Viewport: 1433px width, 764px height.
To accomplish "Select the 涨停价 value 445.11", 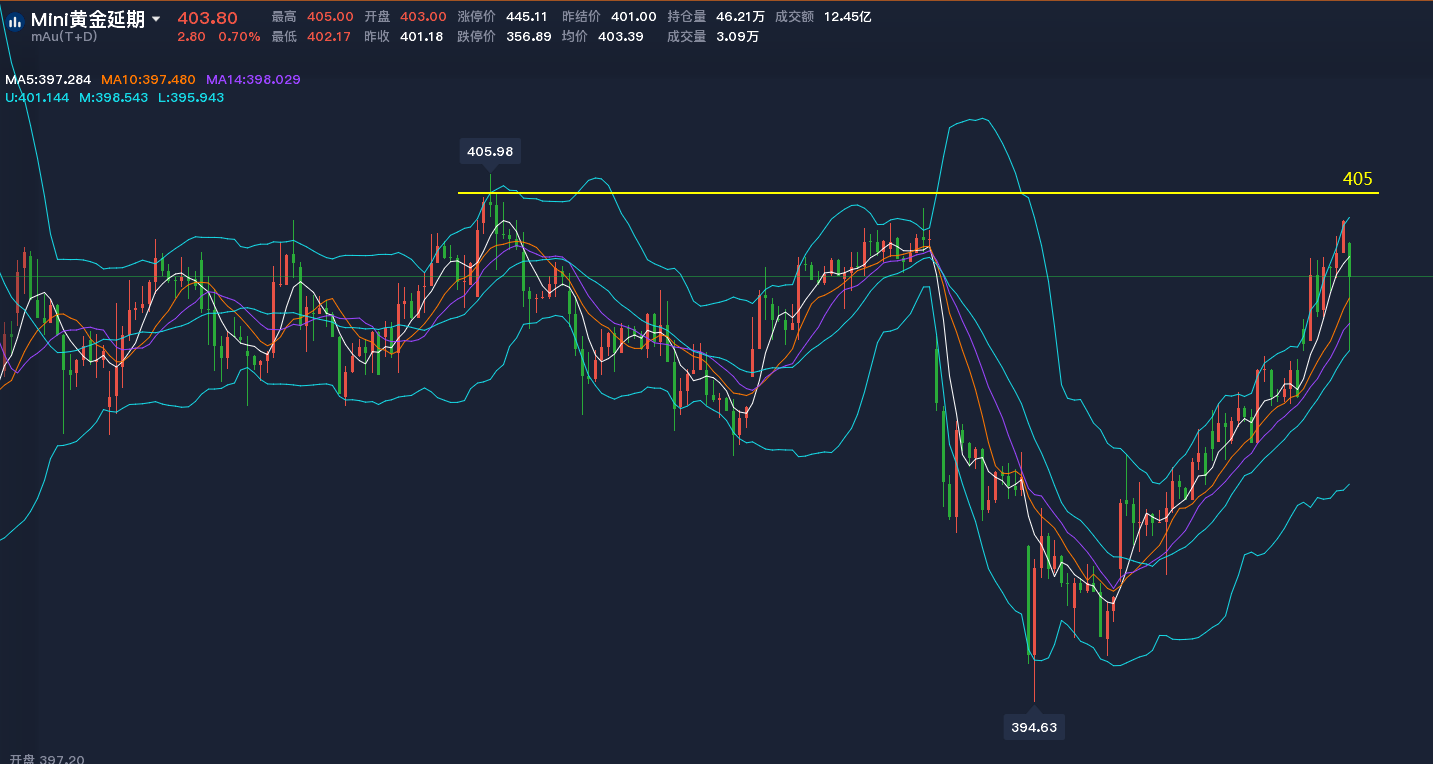I will (x=528, y=17).
